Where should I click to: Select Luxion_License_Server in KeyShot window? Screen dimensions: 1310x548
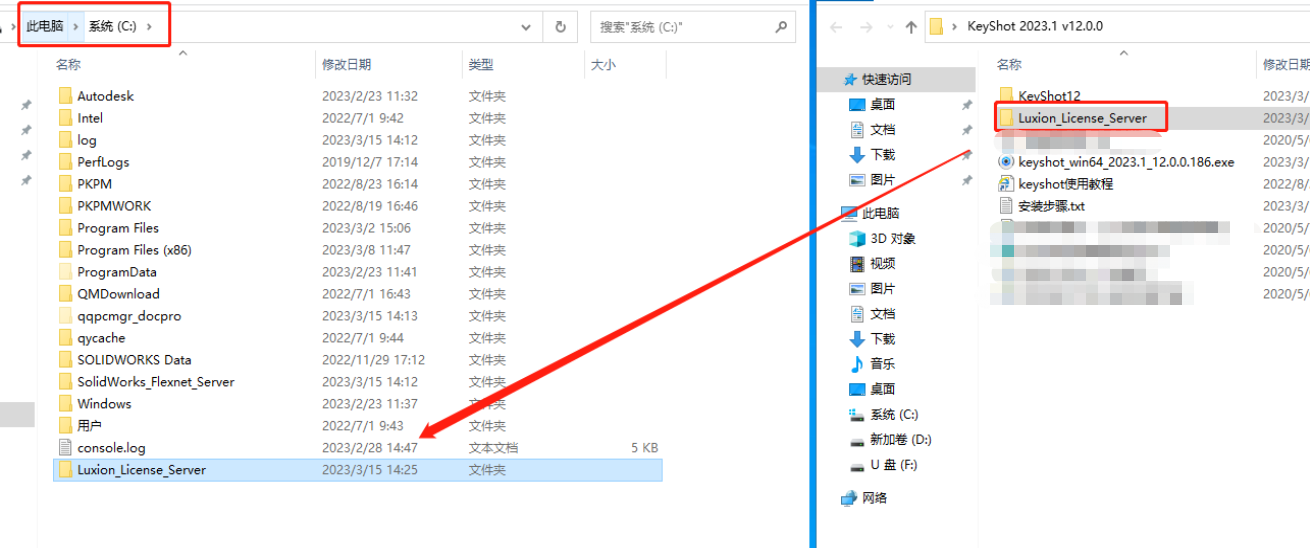[1082, 118]
